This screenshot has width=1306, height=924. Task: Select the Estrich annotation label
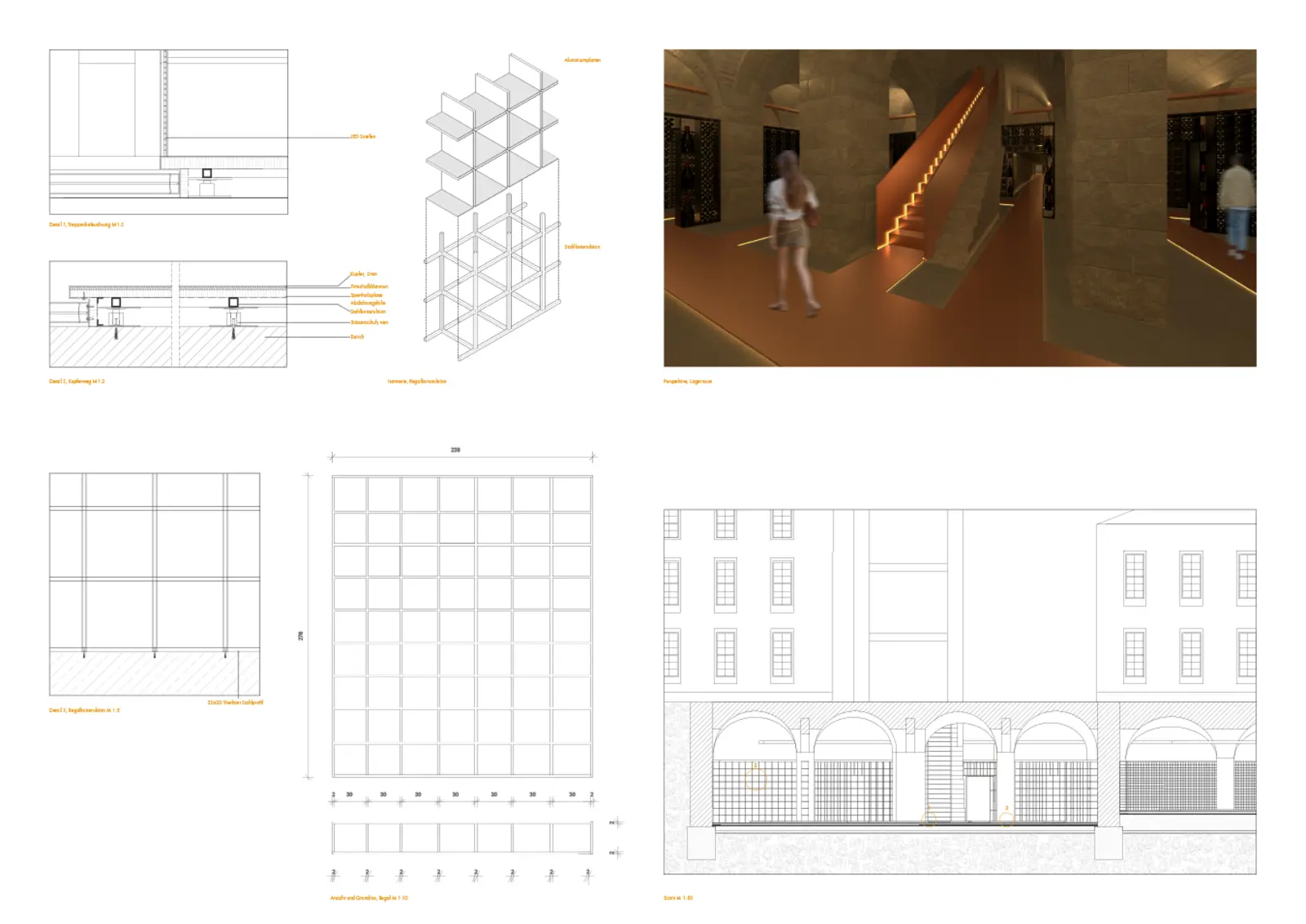click(x=358, y=336)
